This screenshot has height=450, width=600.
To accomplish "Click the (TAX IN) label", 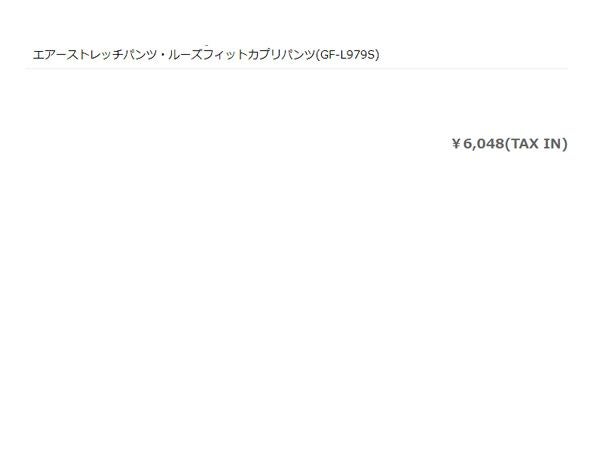I will point(536,144).
